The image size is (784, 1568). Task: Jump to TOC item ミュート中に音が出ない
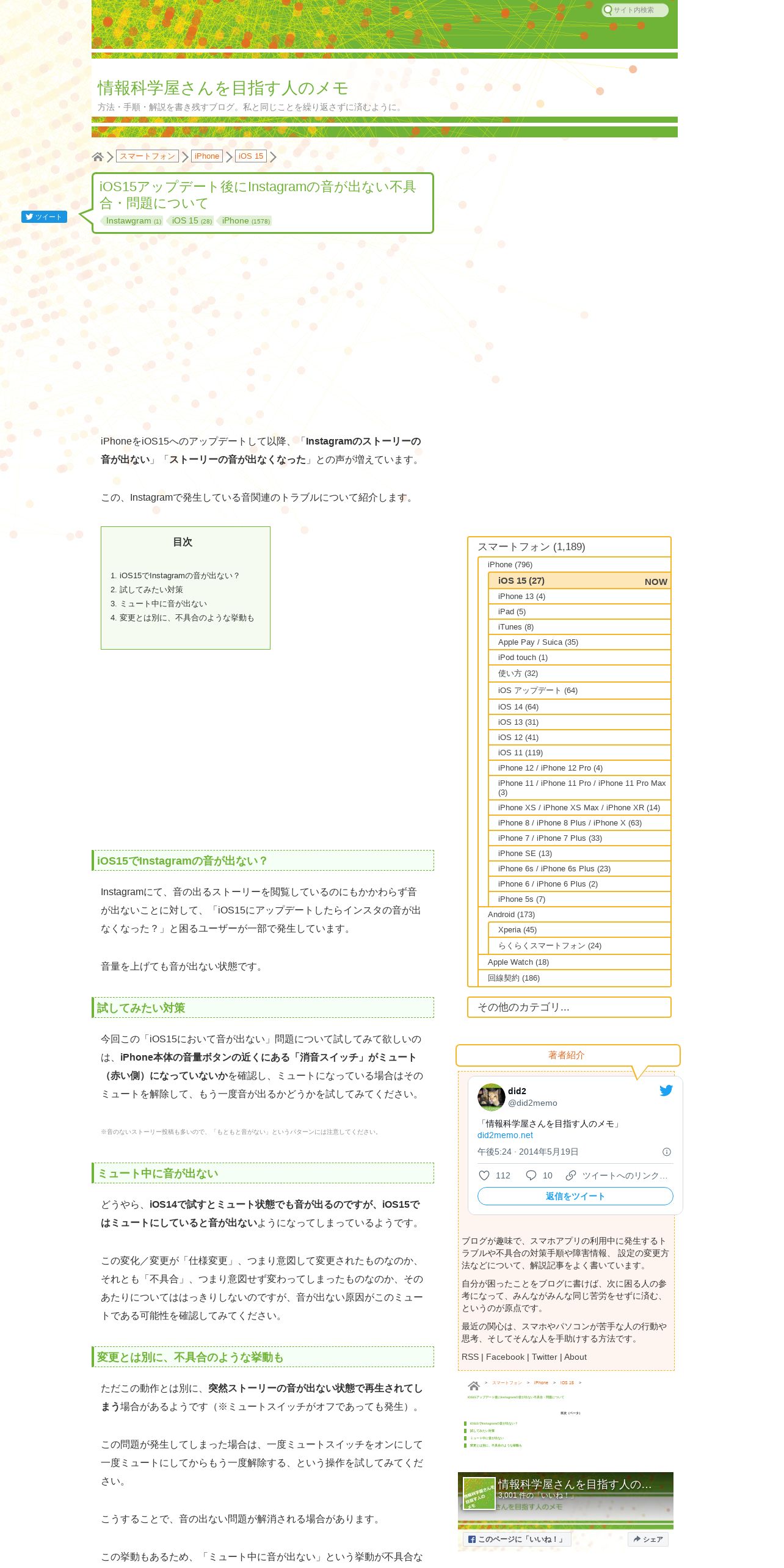pyautogui.click(x=163, y=604)
